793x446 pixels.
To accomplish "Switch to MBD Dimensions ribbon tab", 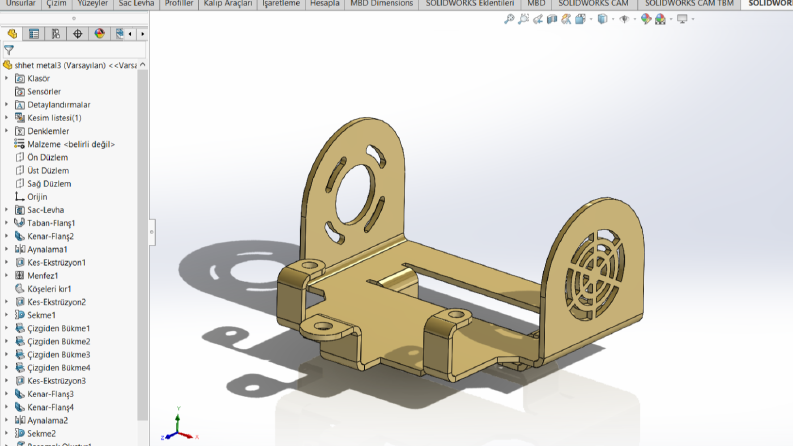I will click(382, 4).
